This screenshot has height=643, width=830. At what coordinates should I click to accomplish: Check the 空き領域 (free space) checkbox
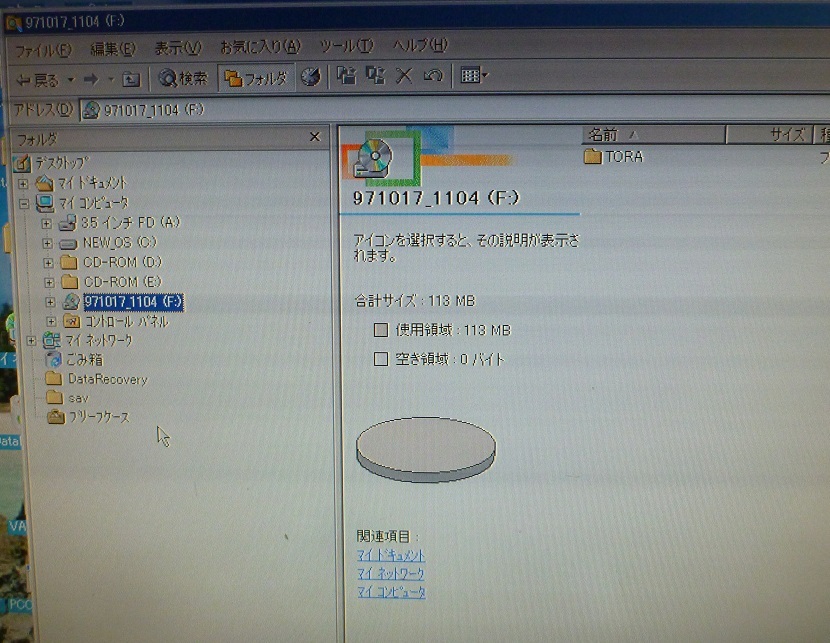(x=381, y=359)
